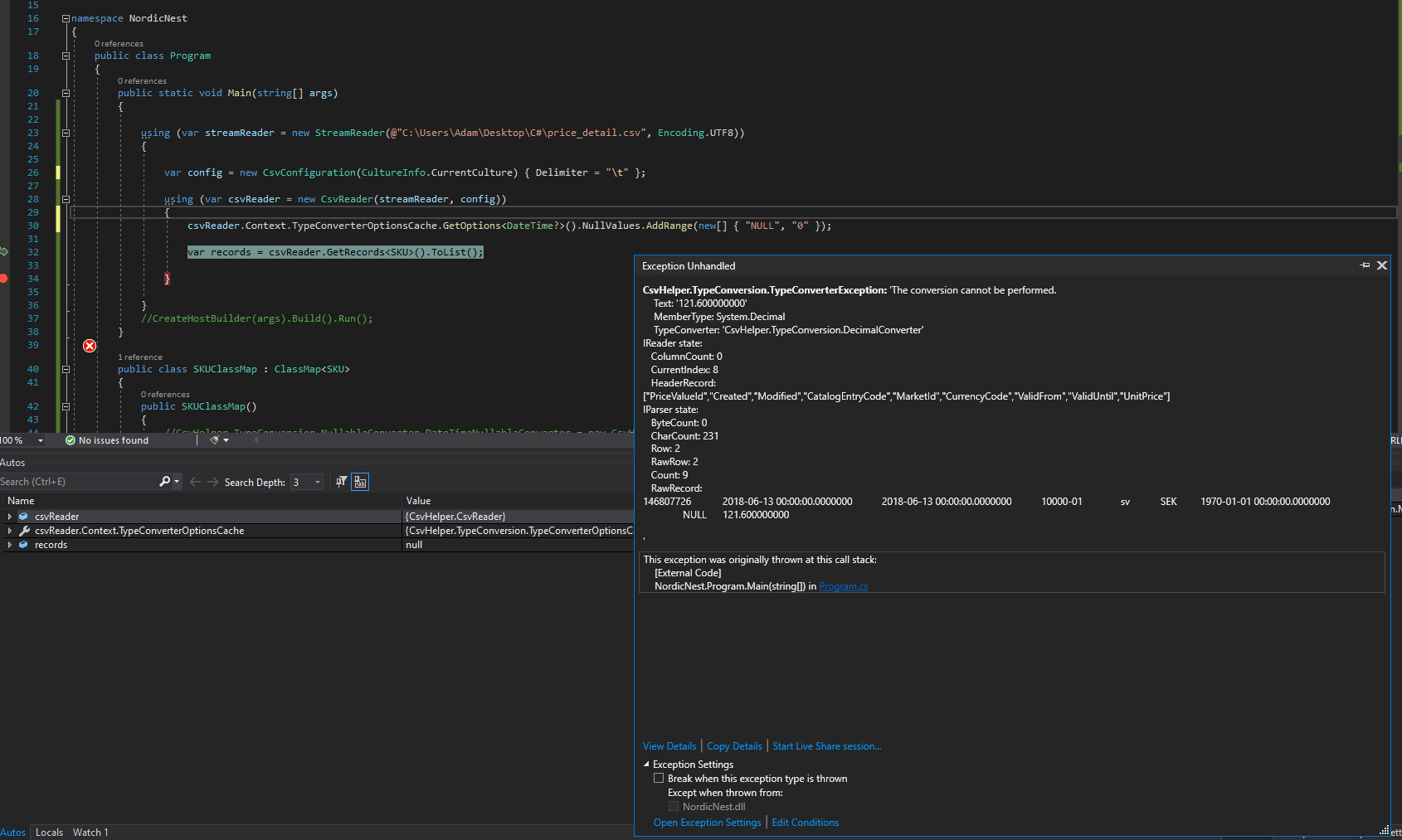Click the back navigation arrow in the Autos panel
The height and width of the screenshot is (840, 1402).
tap(194, 481)
